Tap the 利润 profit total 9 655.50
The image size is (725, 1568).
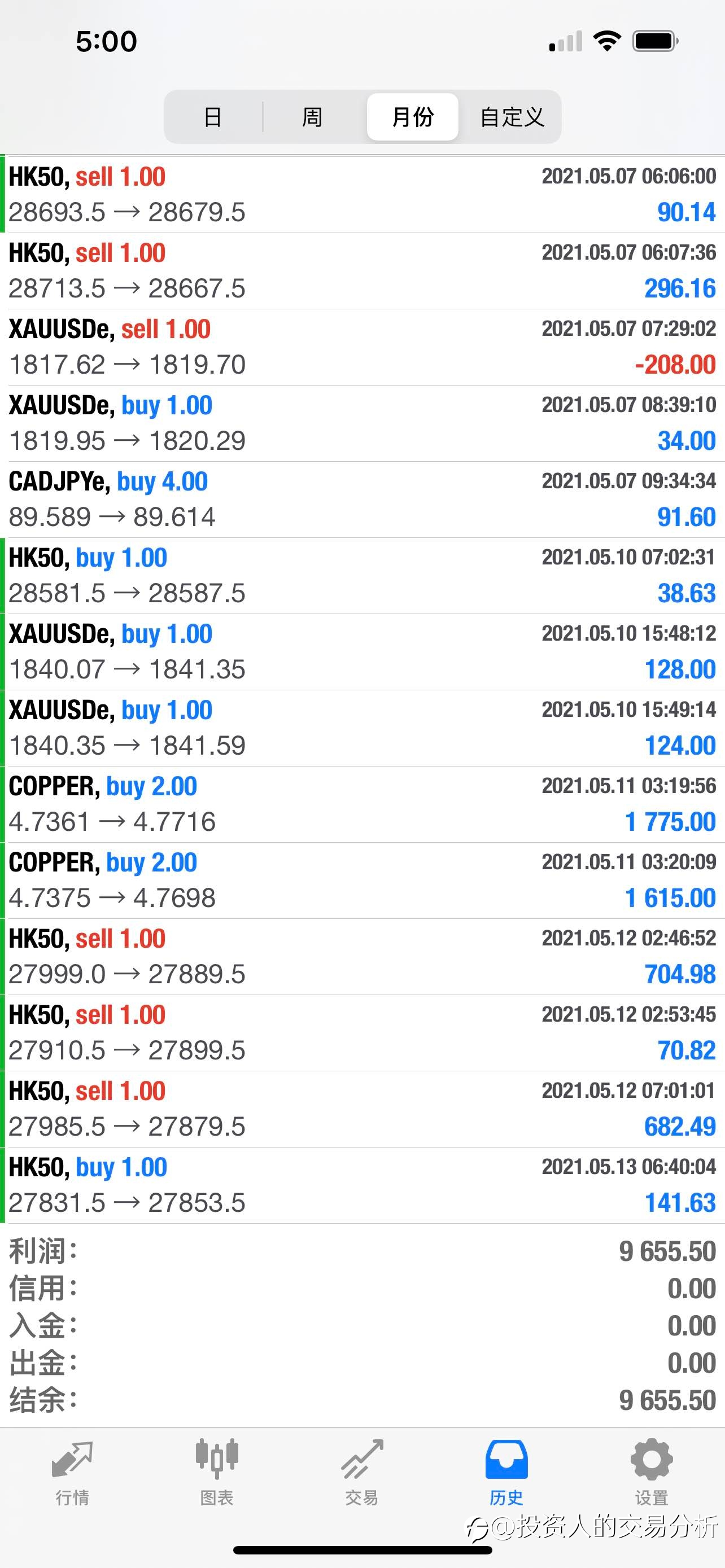pyautogui.click(x=667, y=1252)
